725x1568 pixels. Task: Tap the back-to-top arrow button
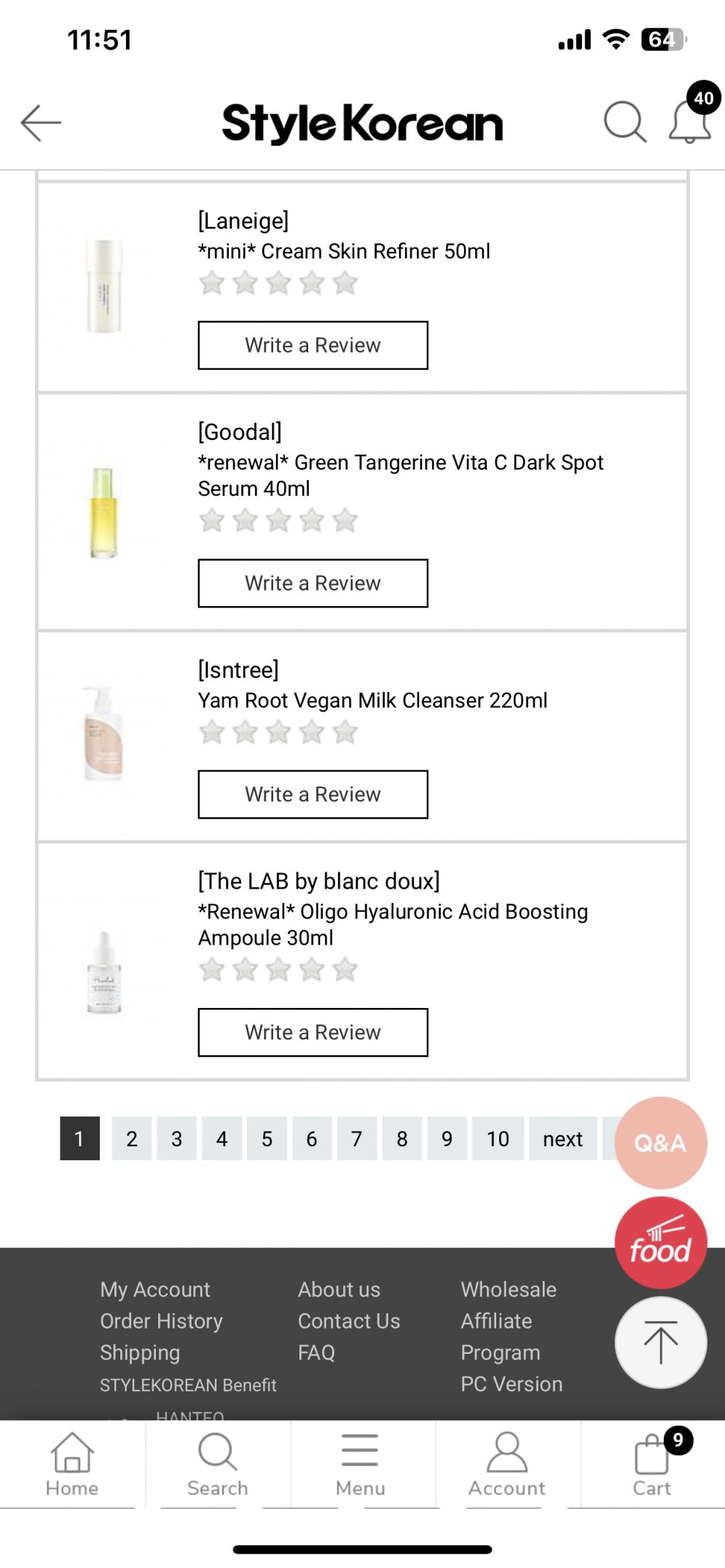point(660,1342)
